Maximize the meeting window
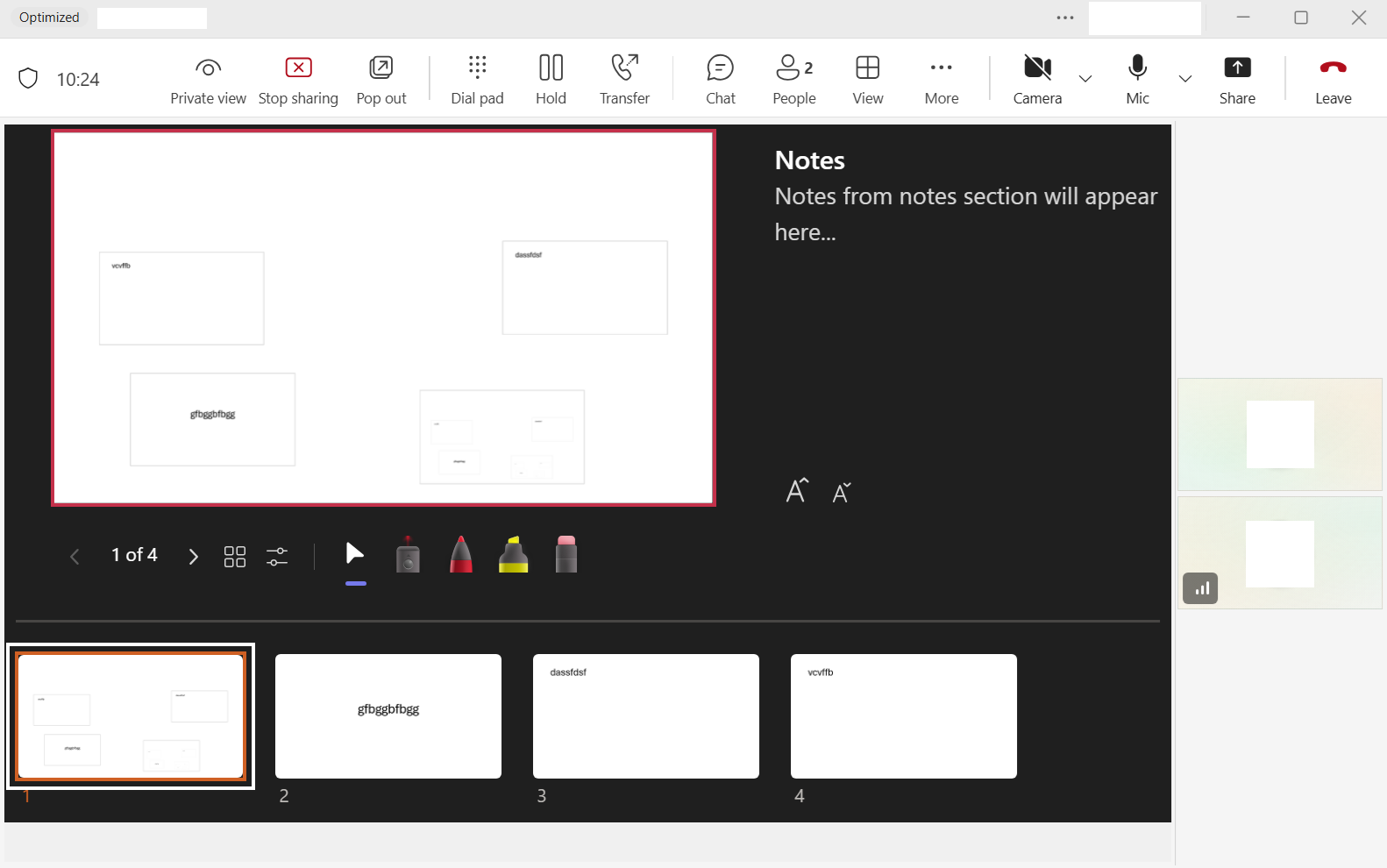 click(1301, 18)
